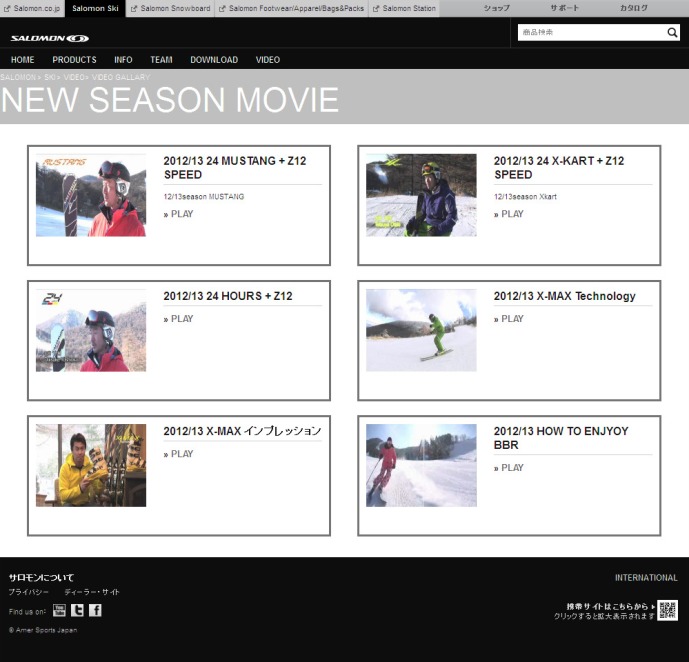
Task: Click the 2012/13 24 HOURS + Z12 title
Action: click(228, 296)
